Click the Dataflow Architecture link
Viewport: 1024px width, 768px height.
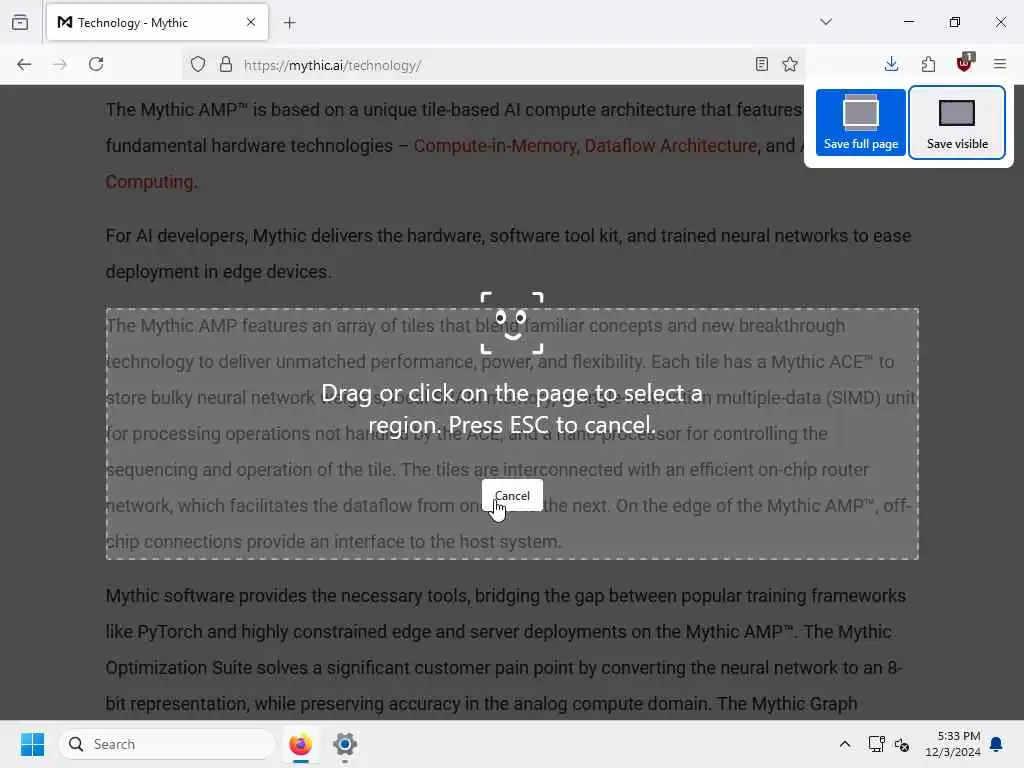(x=671, y=146)
